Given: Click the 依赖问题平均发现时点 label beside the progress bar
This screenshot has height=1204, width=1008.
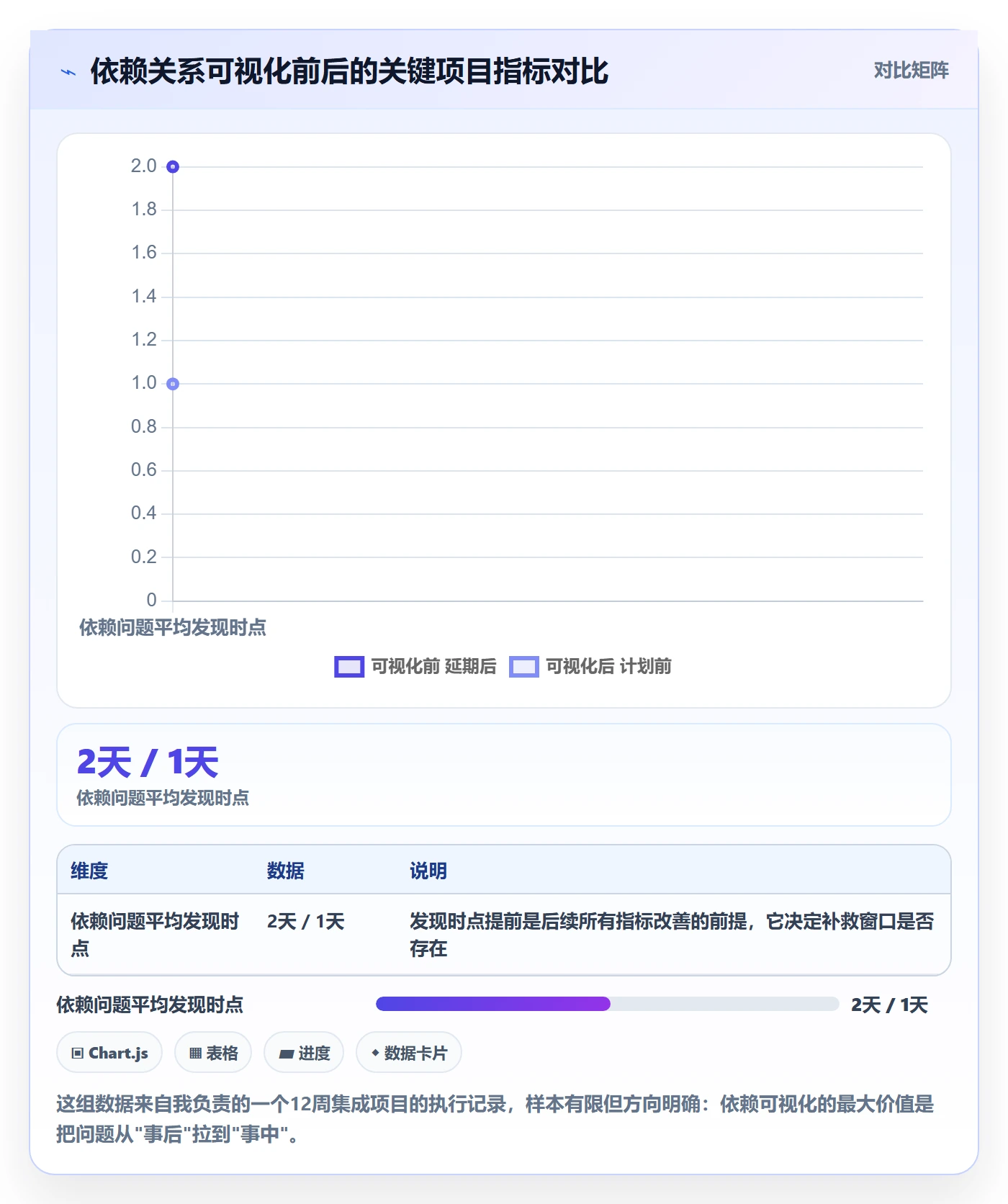Looking at the screenshot, I should point(150,1005).
